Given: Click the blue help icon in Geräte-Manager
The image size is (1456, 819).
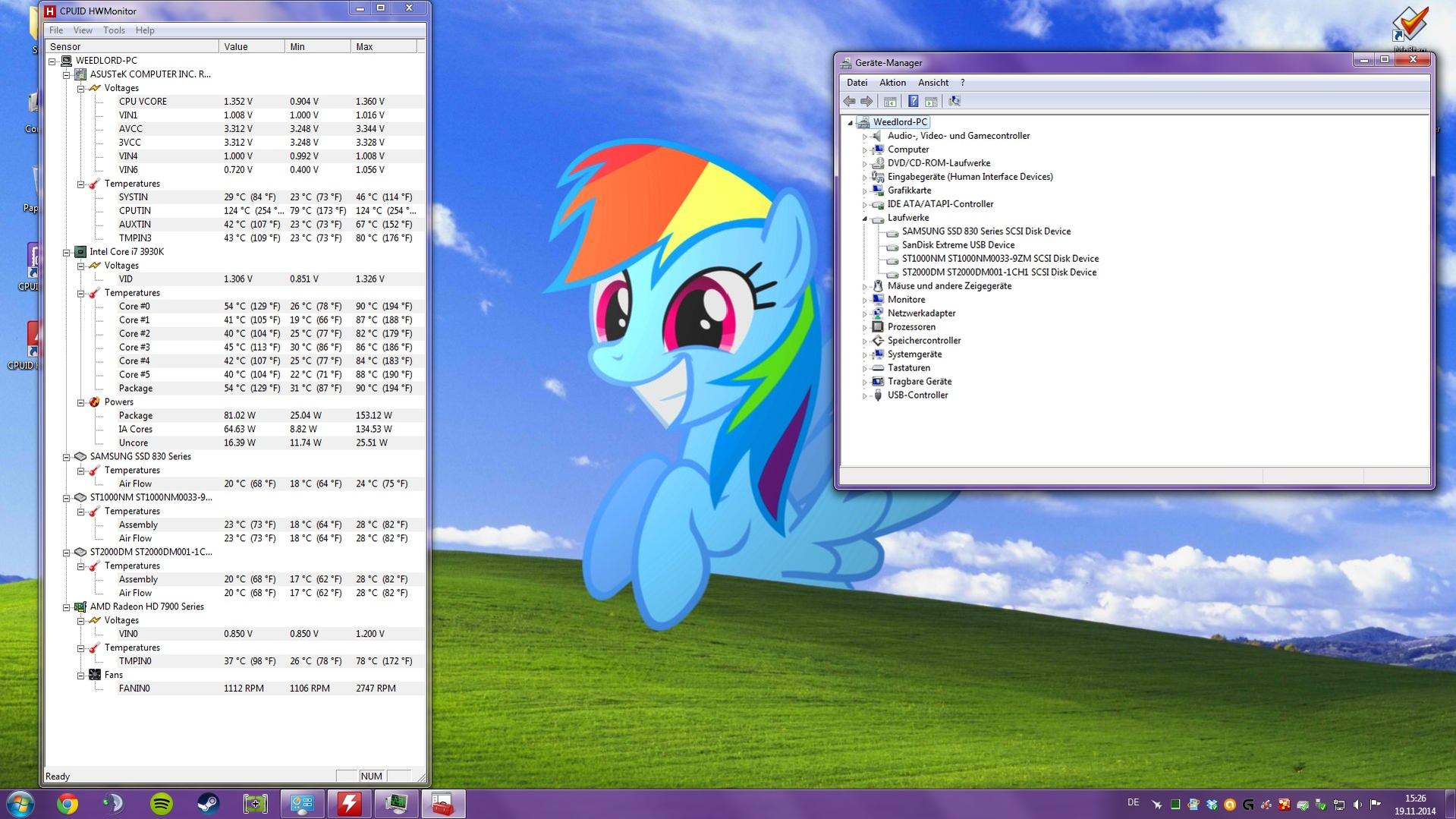Looking at the screenshot, I should point(914,101).
